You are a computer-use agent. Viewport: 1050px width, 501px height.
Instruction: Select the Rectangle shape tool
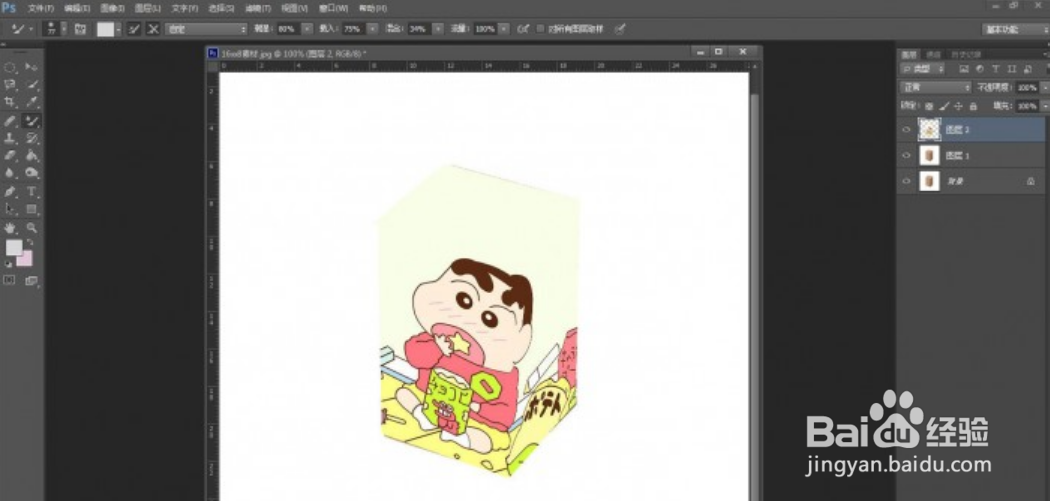click(31, 209)
